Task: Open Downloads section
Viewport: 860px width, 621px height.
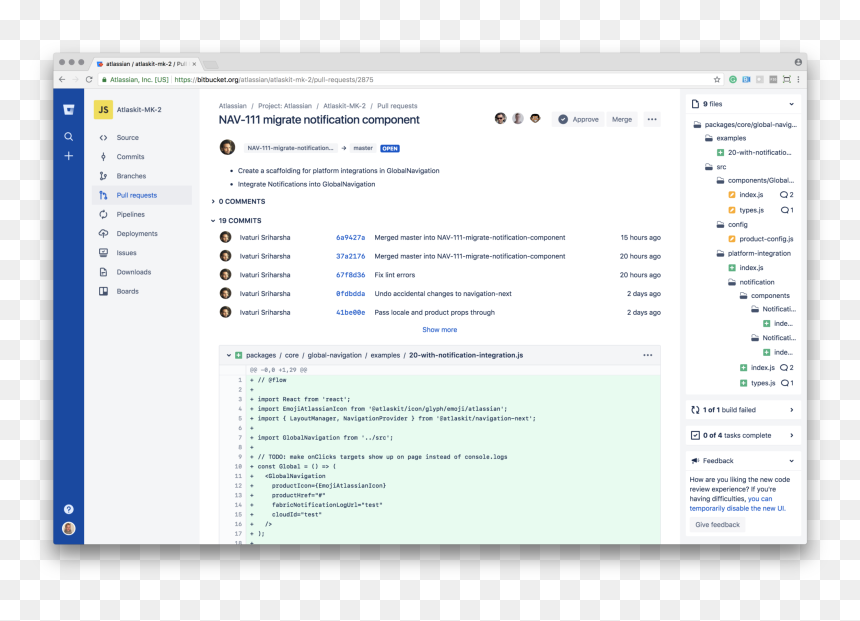Action: 143,272
